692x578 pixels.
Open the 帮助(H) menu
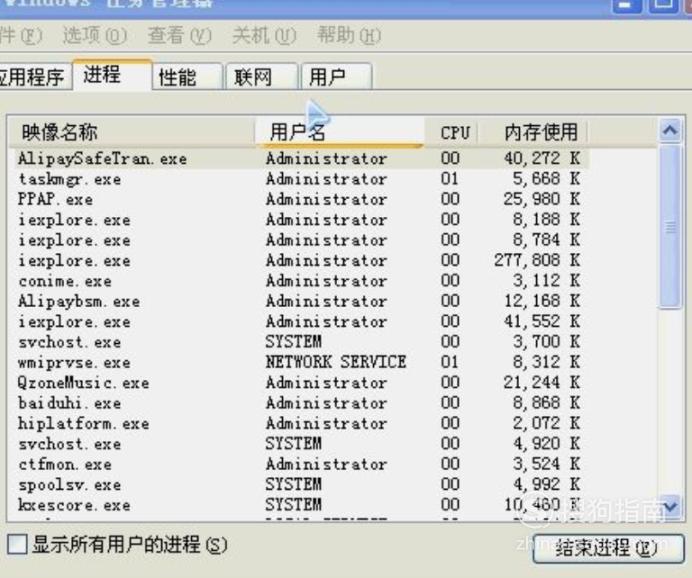pyautogui.click(x=349, y=35)
